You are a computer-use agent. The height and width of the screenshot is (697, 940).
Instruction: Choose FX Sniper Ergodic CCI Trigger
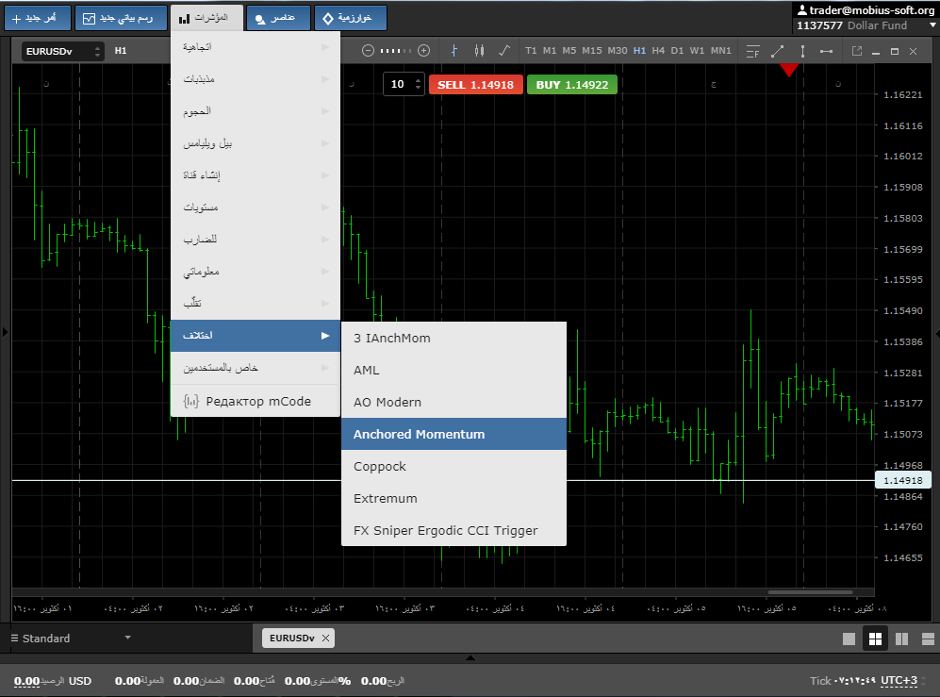tap(454, 530)
